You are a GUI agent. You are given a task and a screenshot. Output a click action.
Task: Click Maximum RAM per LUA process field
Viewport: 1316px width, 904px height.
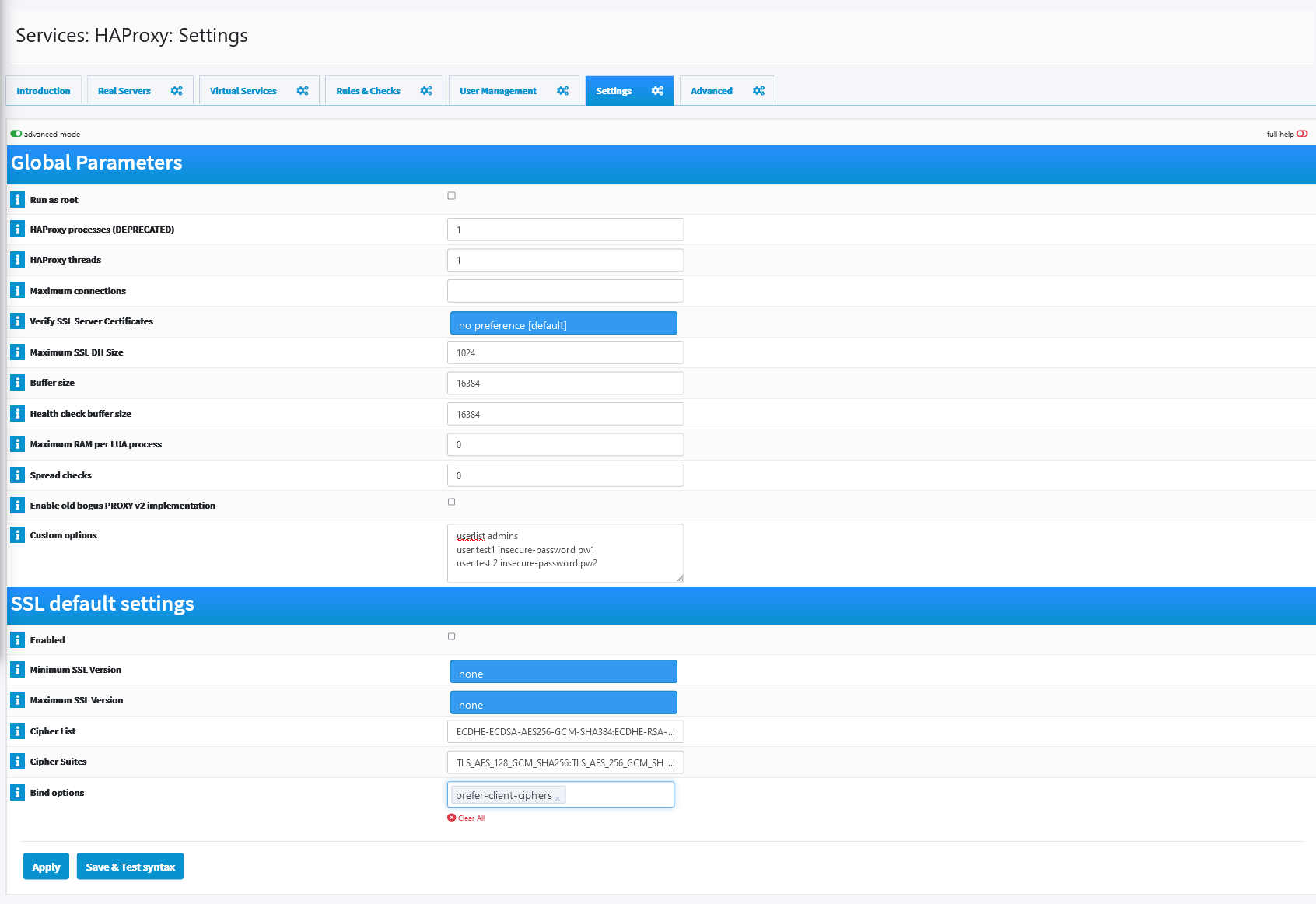coord(565,444)
